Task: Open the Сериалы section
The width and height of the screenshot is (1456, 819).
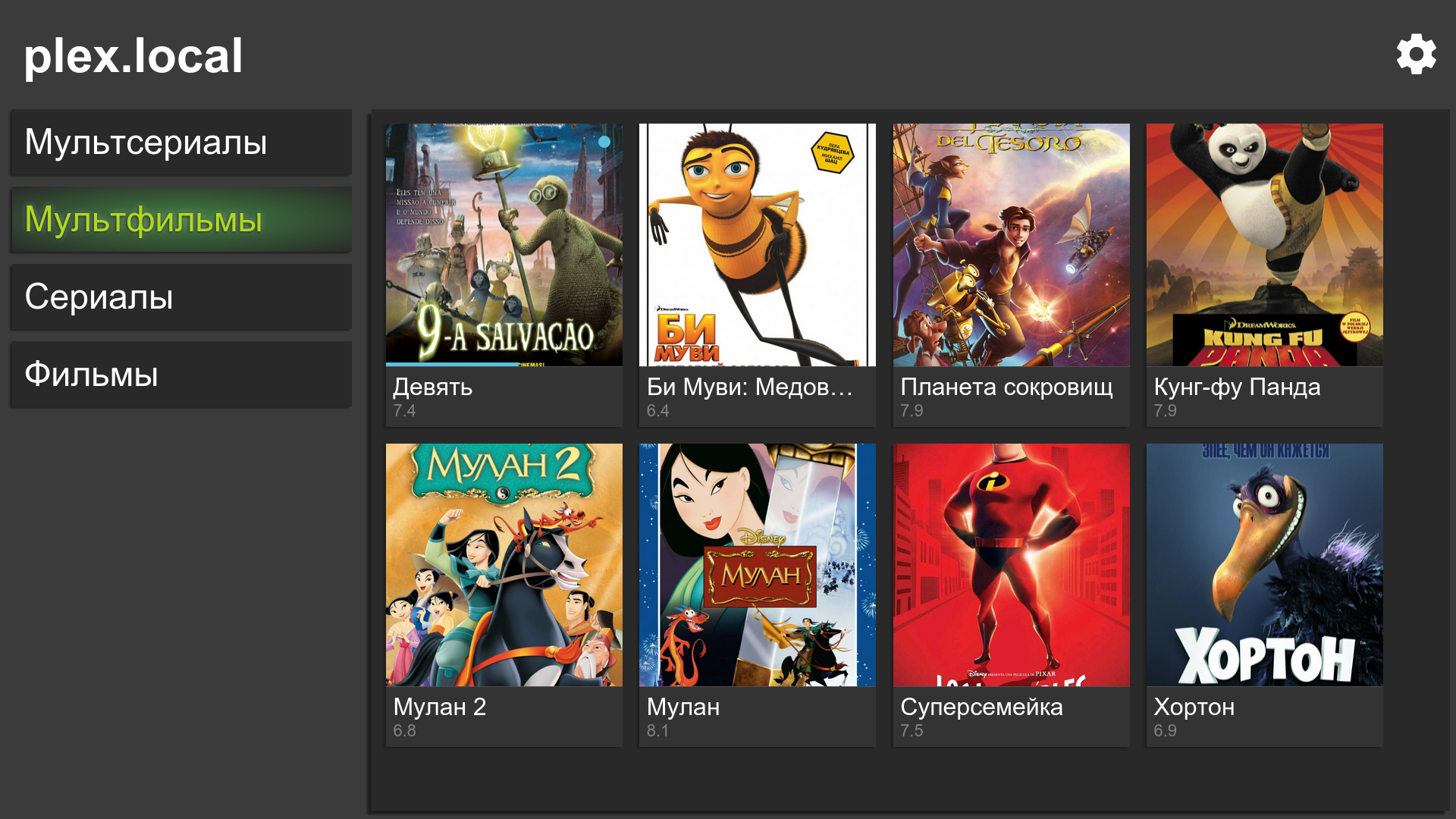Action: (180, 297)
